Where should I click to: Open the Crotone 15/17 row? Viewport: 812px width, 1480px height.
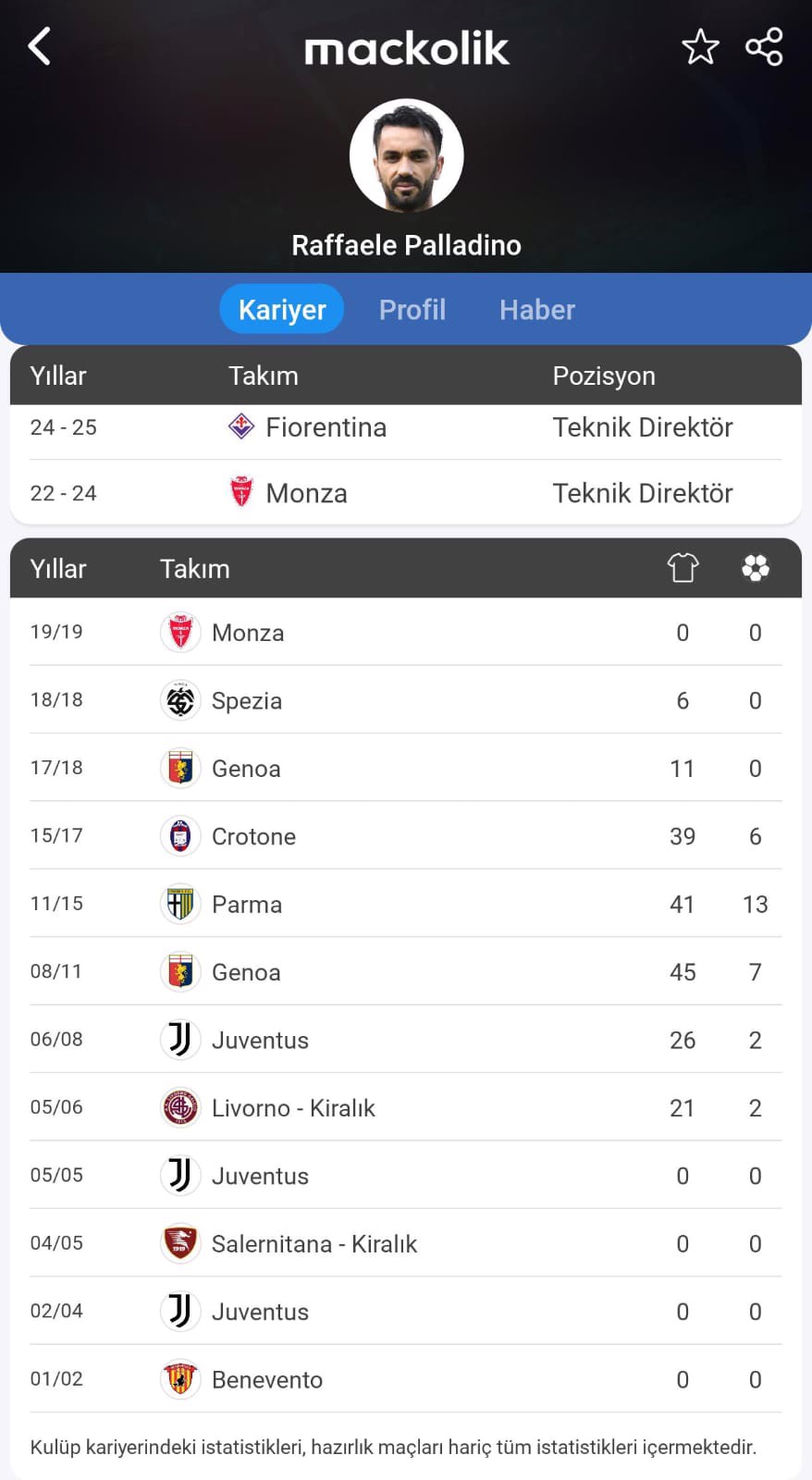[x=405, y=836]
